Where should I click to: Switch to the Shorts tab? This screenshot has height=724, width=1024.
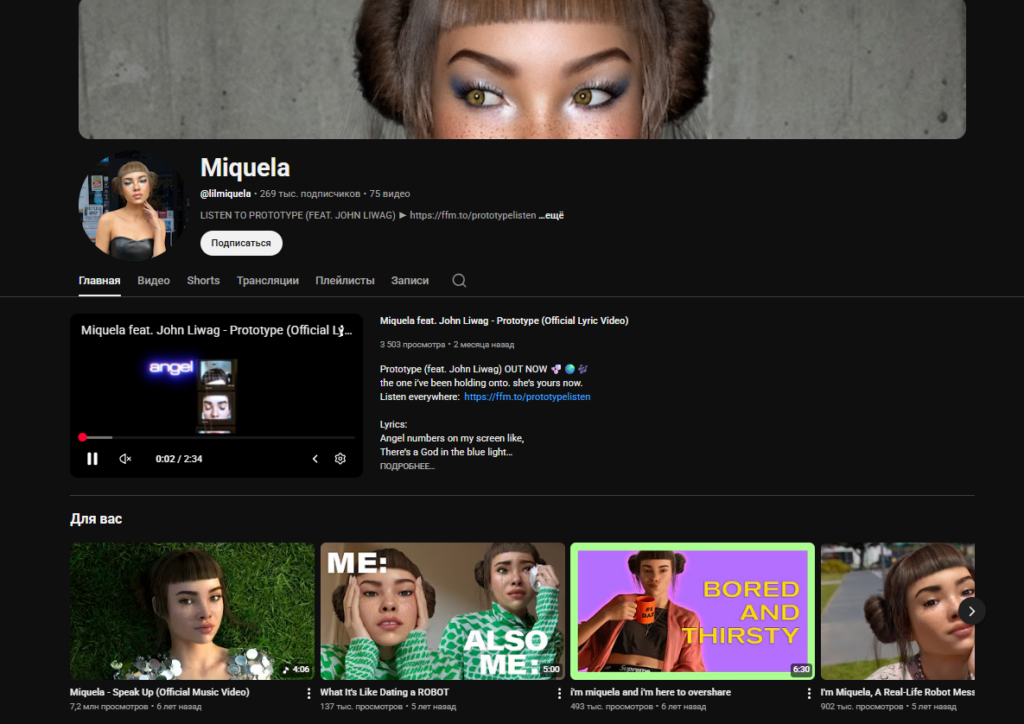pyautogui.click(x=203, y=281)
